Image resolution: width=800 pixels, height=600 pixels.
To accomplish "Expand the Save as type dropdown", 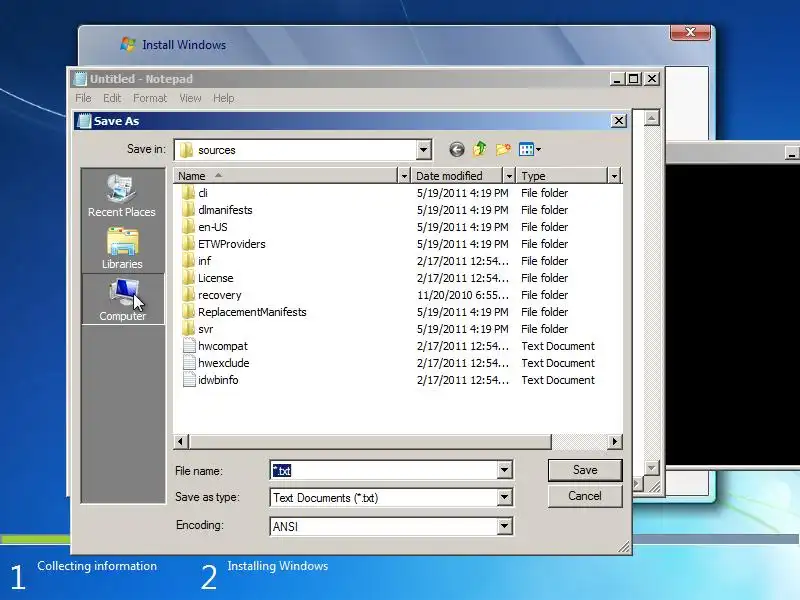I will pyautogui.click(x=504, y=497).
